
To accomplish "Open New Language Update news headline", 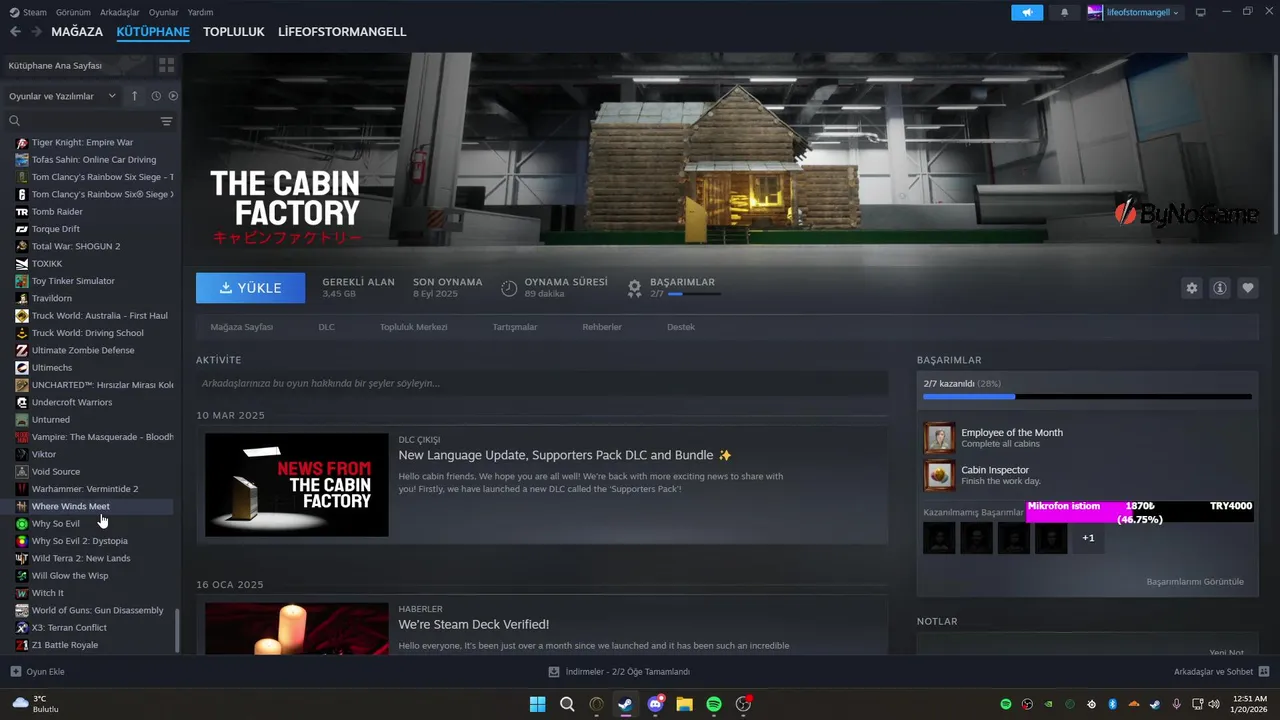I will (x=565, y=455).
